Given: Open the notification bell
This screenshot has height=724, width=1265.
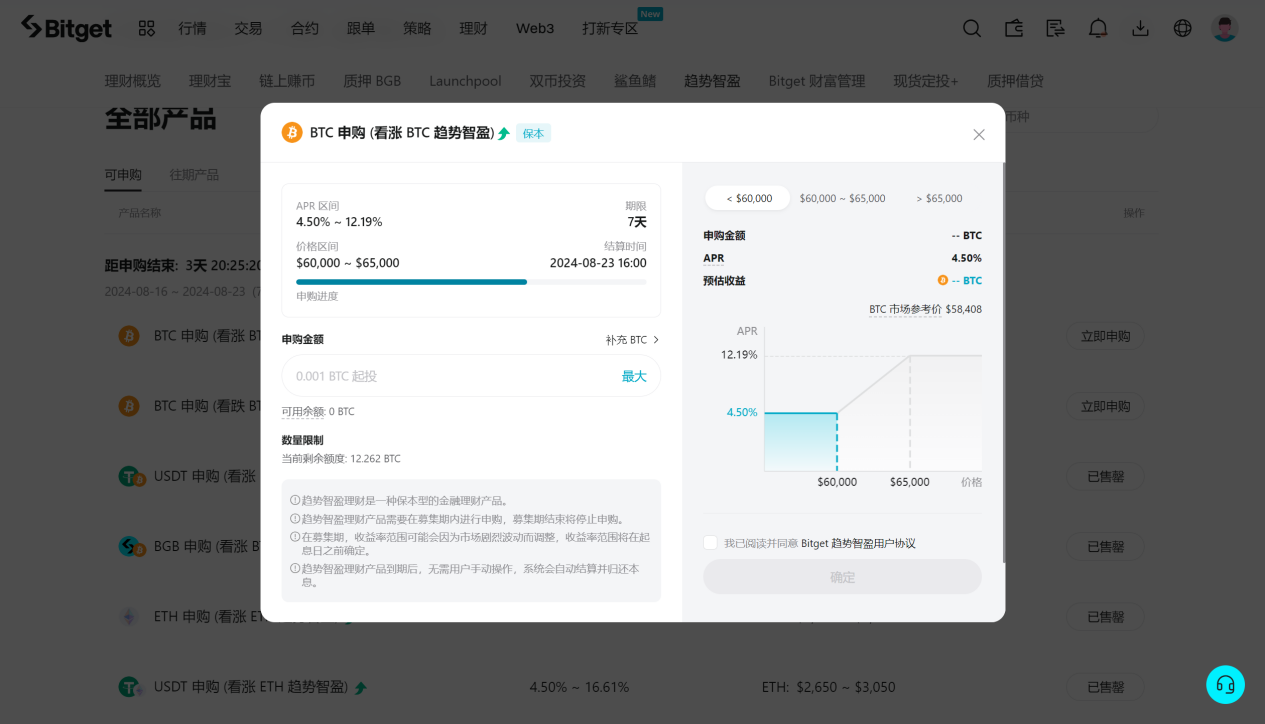Looking at the screenshot, I should (1098, 28).
